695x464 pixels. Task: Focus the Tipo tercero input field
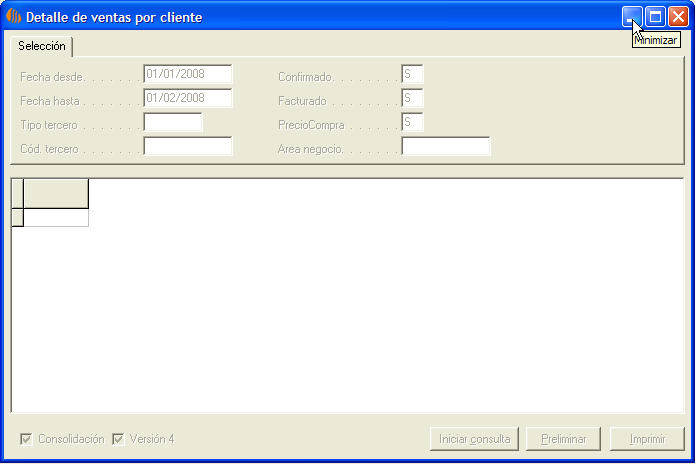click(x=173, y=122)
